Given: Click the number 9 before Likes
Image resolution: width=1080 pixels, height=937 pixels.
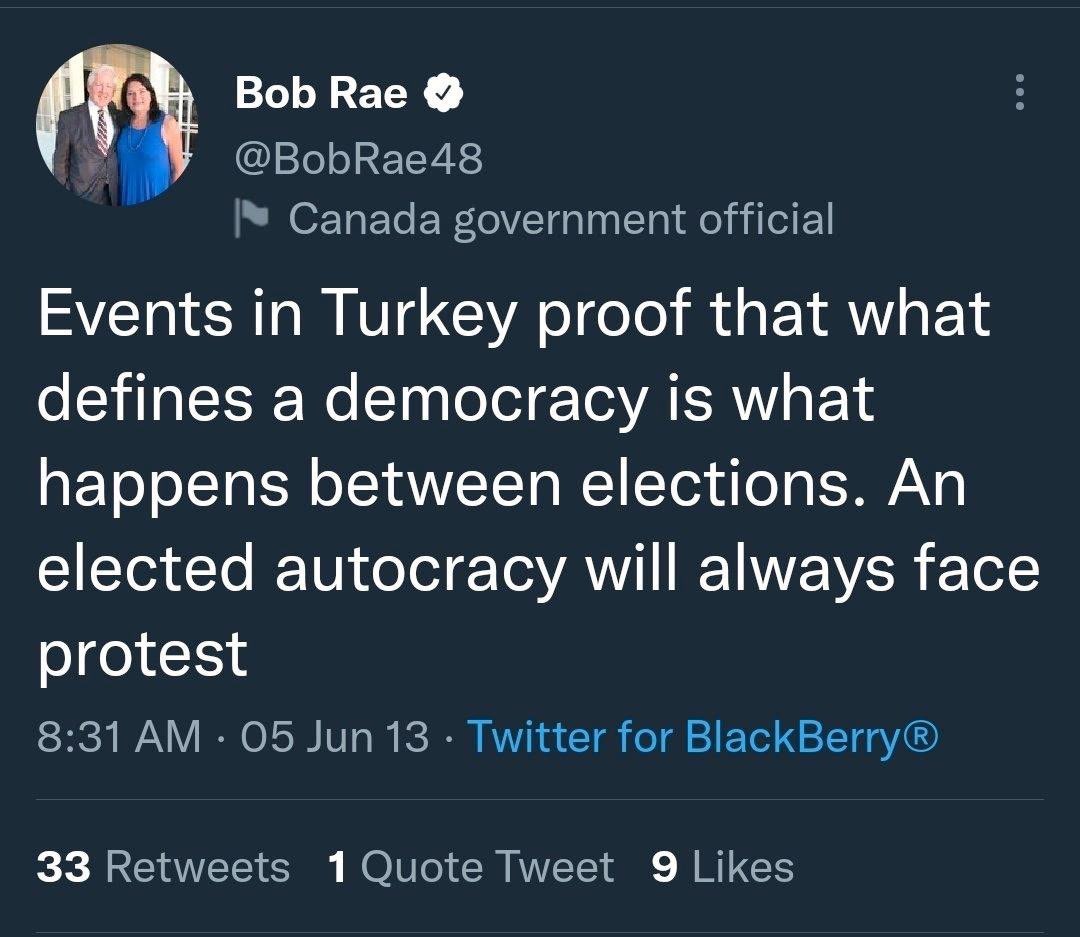Looking at the screenshot, I should click(664, 866).
